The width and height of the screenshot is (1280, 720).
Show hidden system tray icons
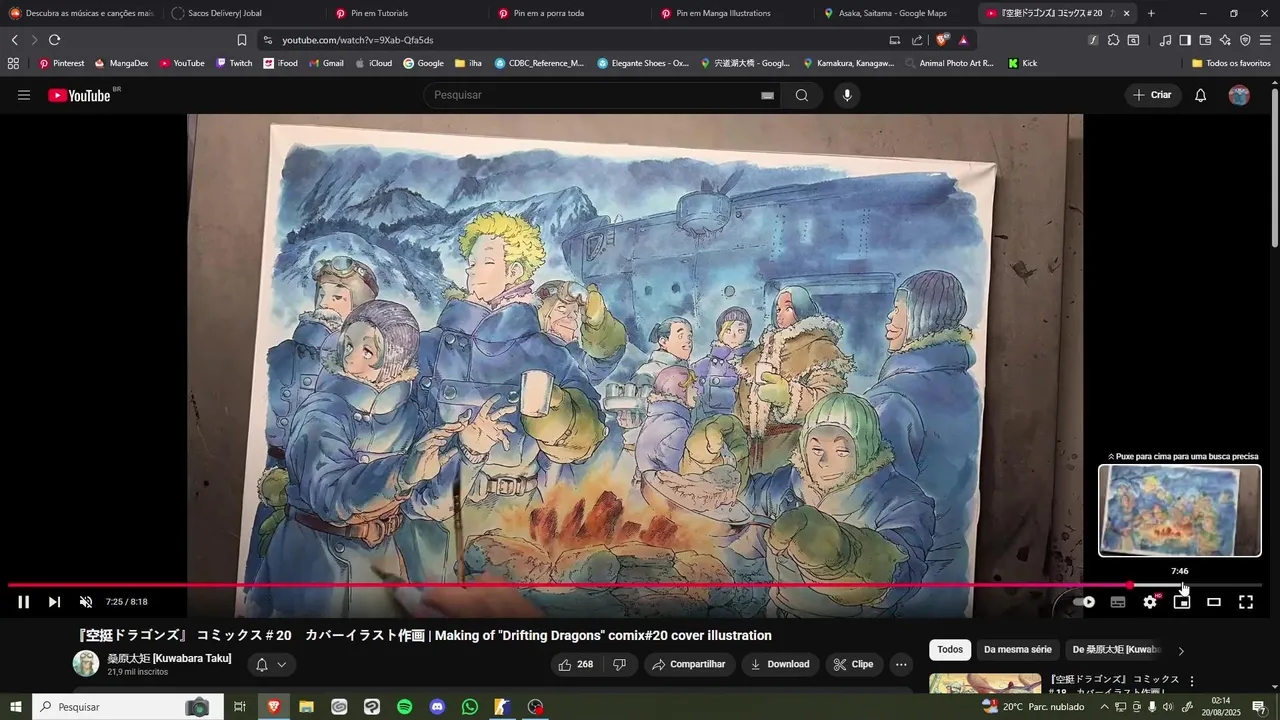(1104, 707)
